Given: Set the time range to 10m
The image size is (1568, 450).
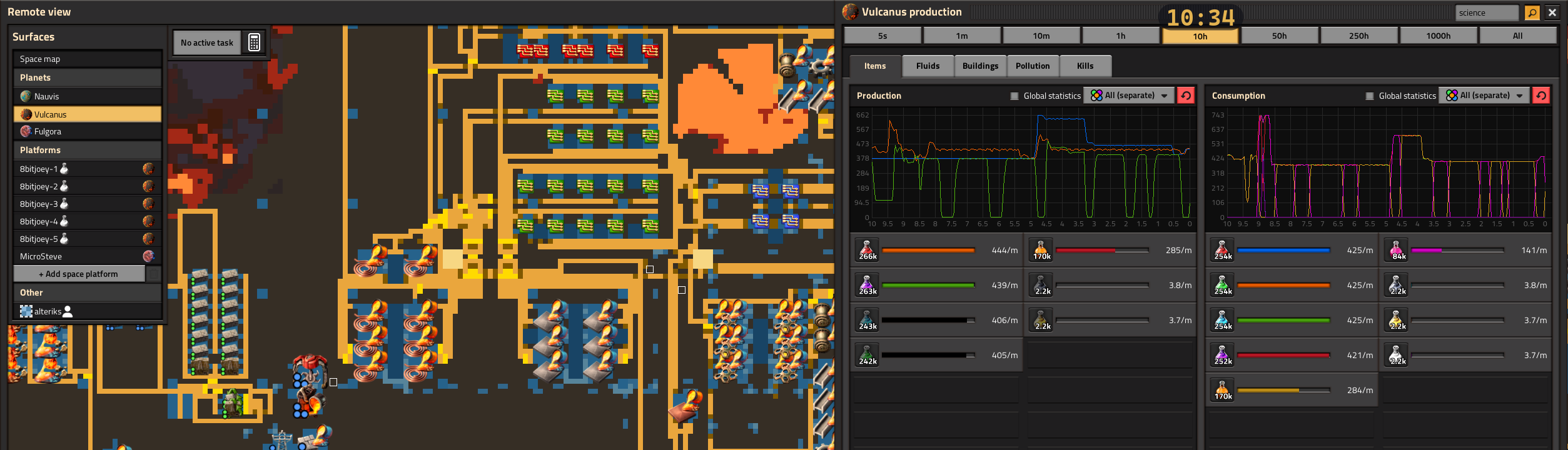Looking at the screenshot, I should click(1041, 36).
